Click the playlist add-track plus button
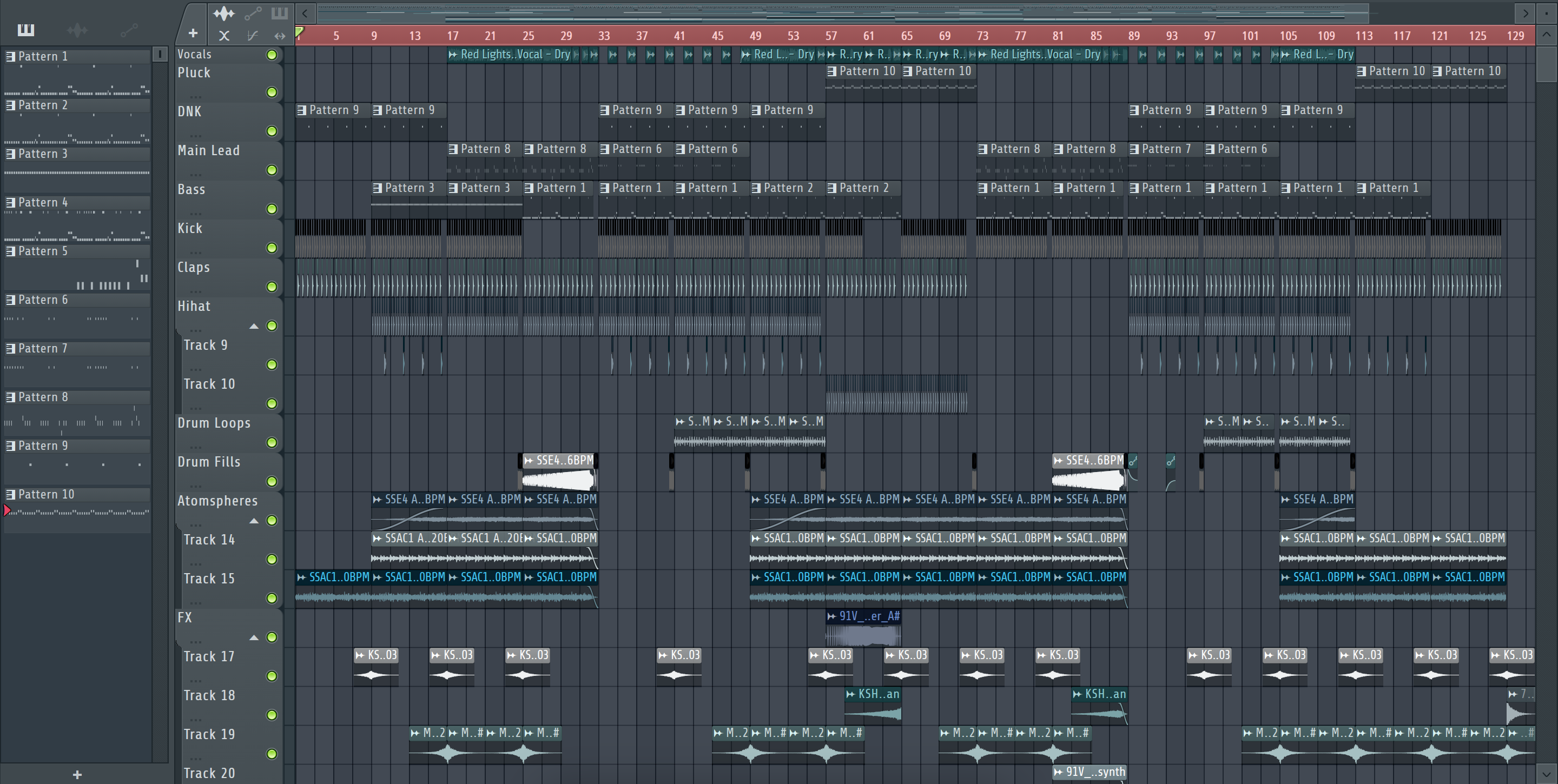 click(193, 33)
